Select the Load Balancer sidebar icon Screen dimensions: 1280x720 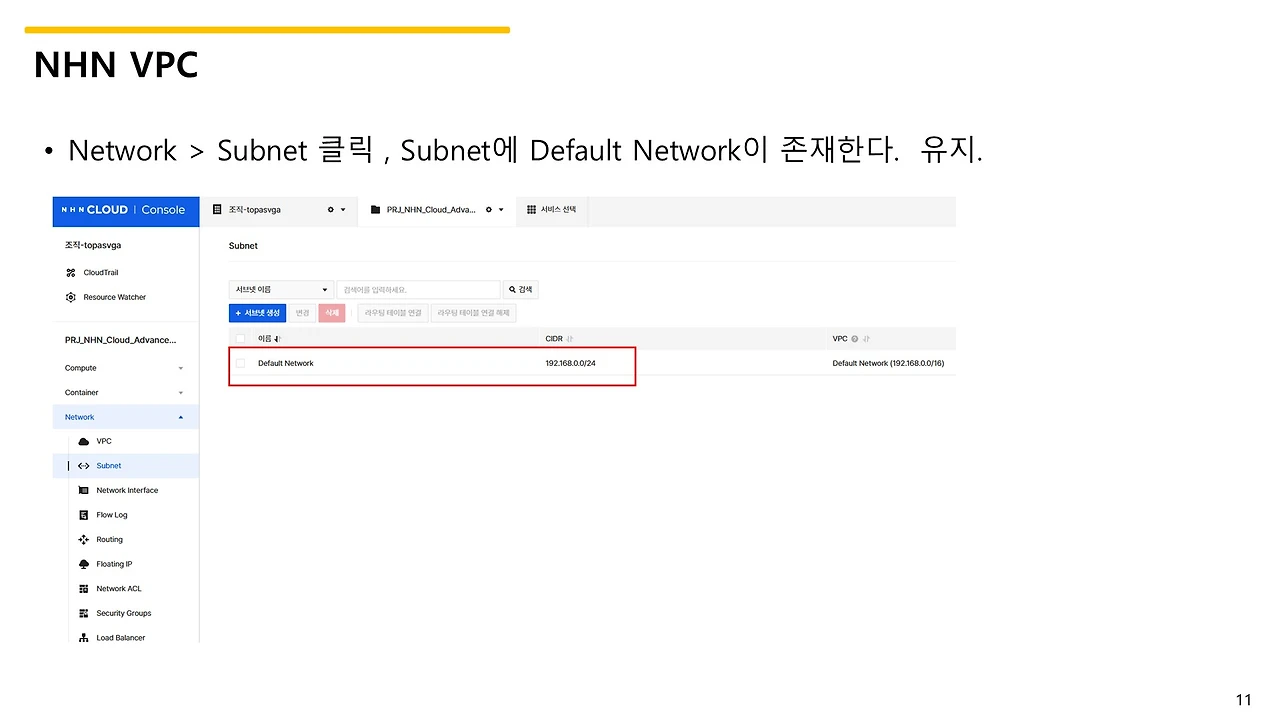coord(84,637)
